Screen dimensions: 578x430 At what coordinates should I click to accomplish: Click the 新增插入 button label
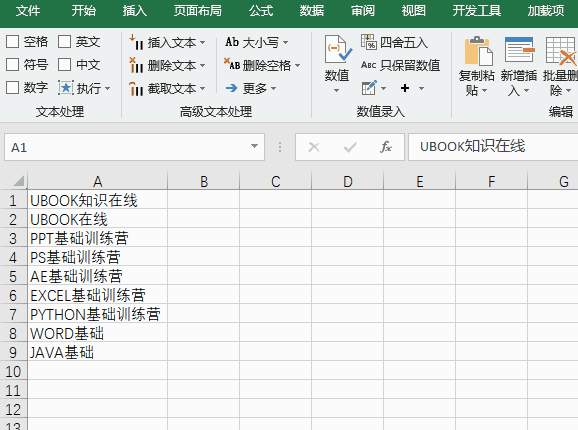tap(519, 83)
